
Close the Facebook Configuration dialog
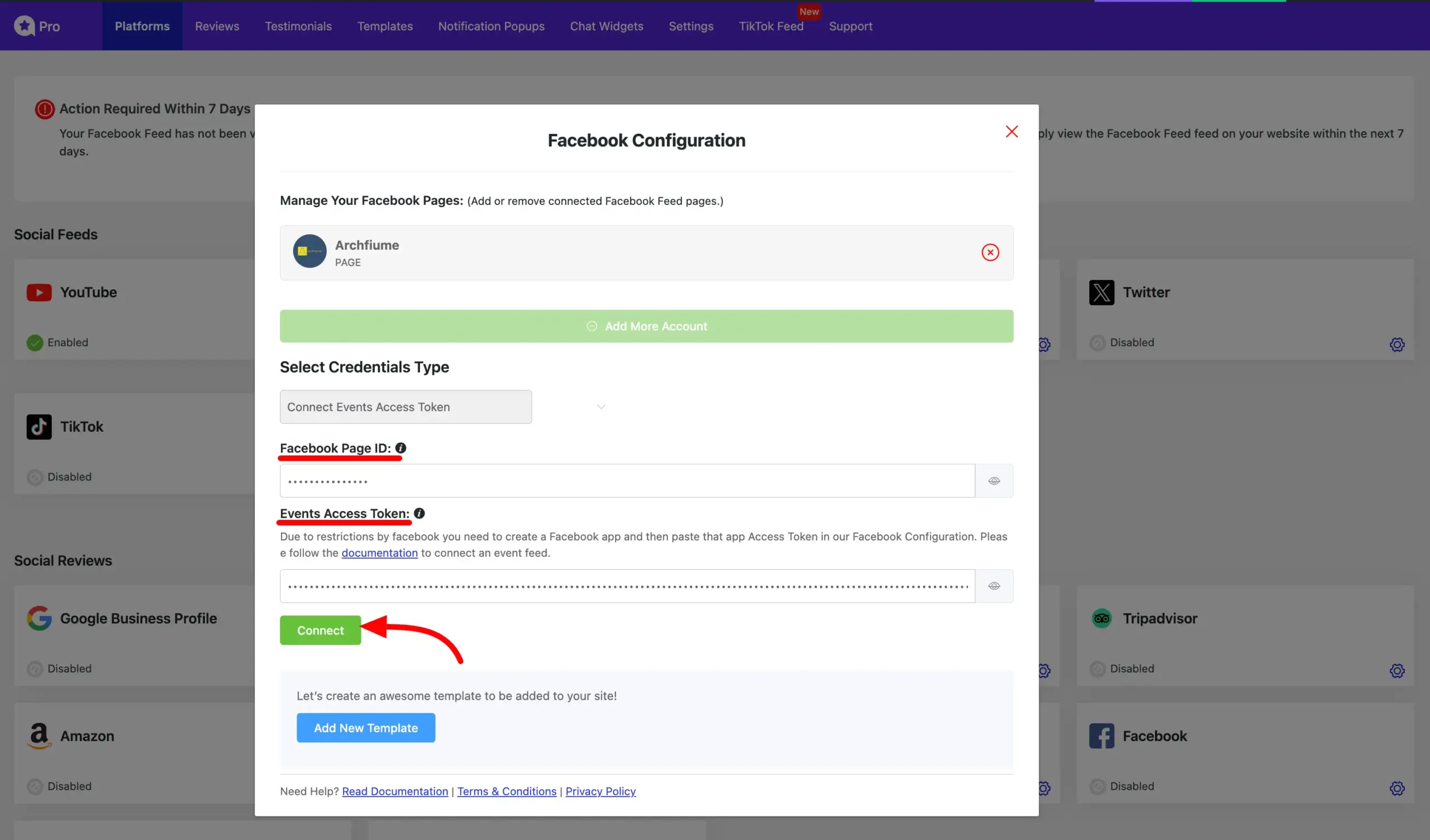tap(1011, 131)
